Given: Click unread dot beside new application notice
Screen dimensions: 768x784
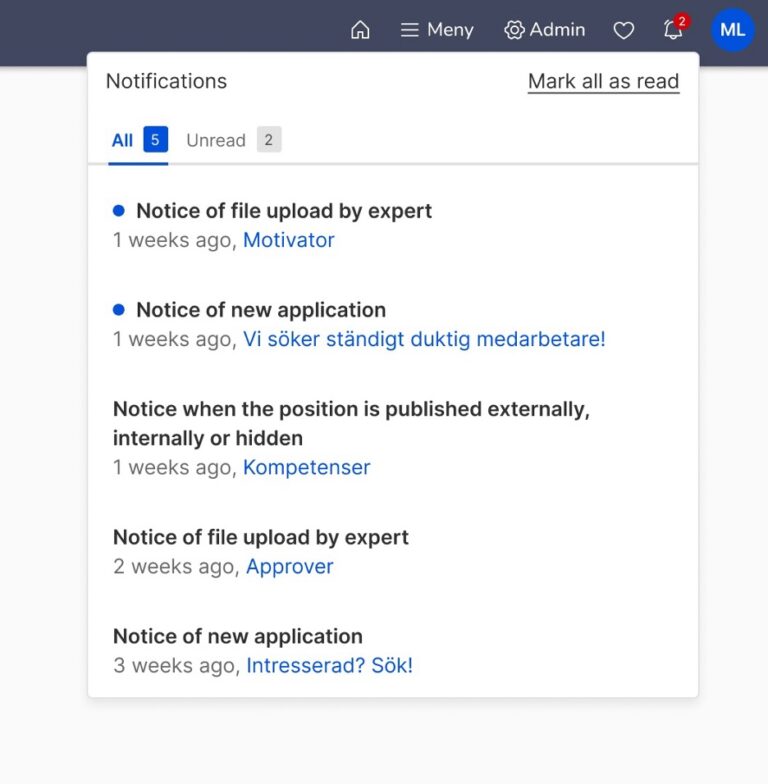Looking at the screenshot, I should click(x=119, y=310).
